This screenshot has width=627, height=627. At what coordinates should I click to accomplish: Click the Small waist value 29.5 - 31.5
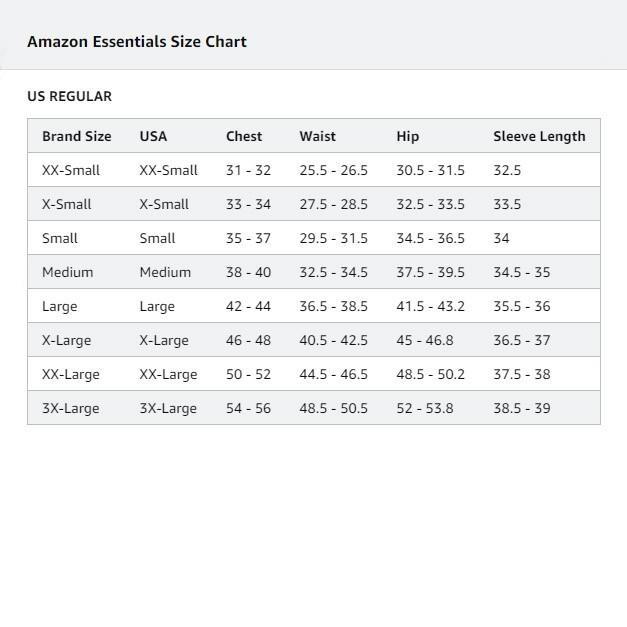tap(333, 238)
